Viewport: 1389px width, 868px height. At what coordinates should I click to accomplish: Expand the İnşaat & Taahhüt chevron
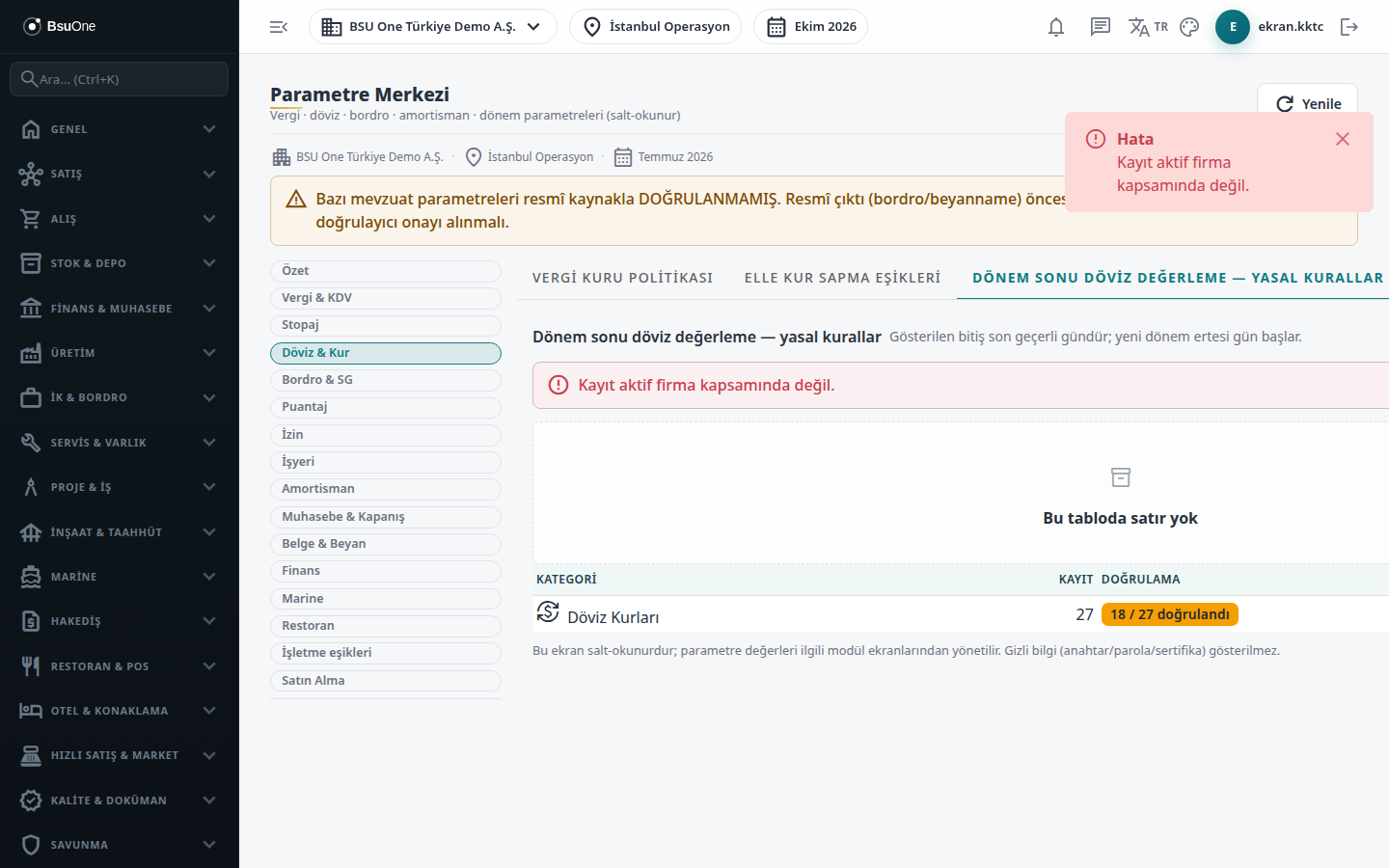click(x=209, y=532)
